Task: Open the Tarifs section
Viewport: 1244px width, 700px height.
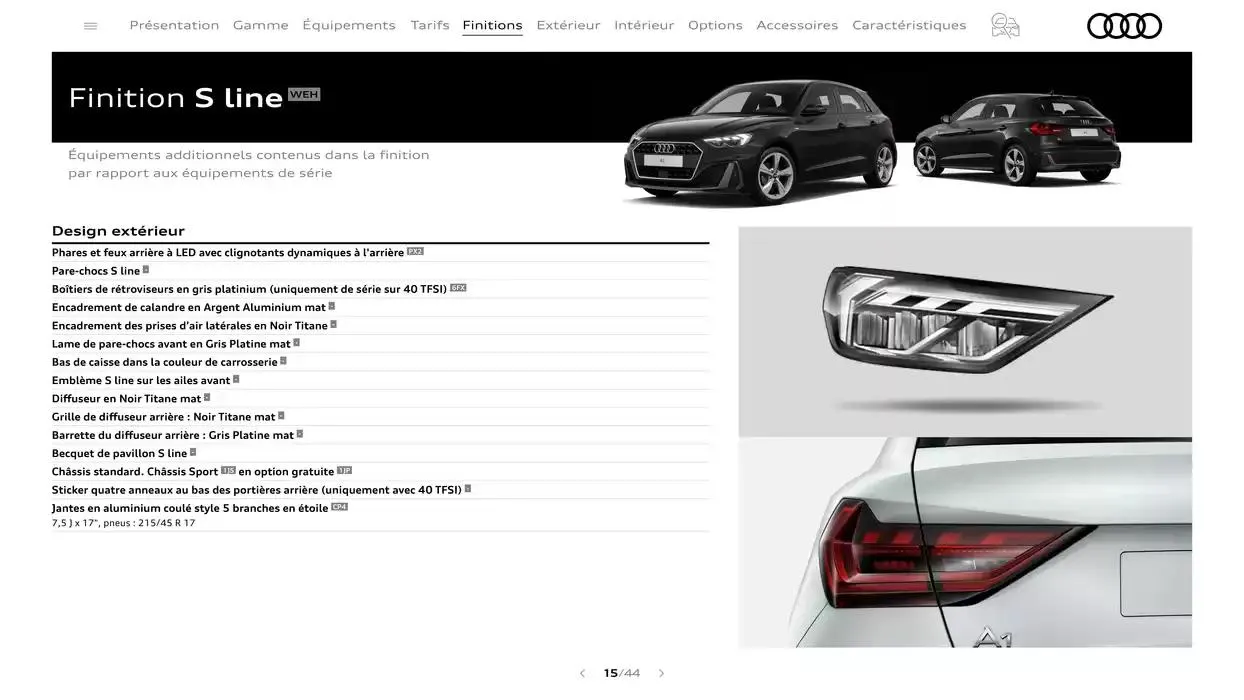Action: (x=429, y=25)
